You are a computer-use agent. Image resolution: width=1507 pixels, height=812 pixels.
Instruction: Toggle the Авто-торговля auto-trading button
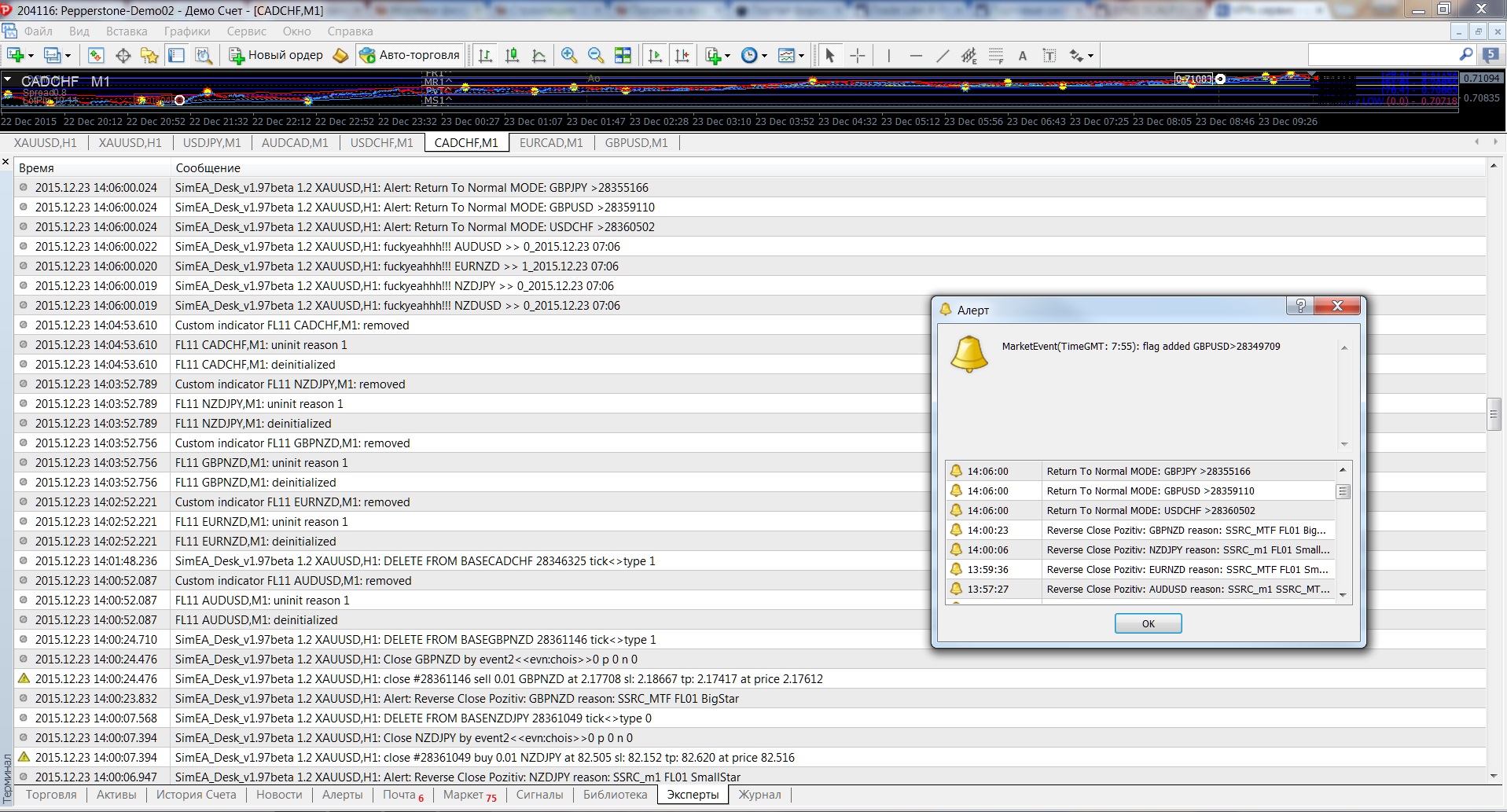pos(410,55)
